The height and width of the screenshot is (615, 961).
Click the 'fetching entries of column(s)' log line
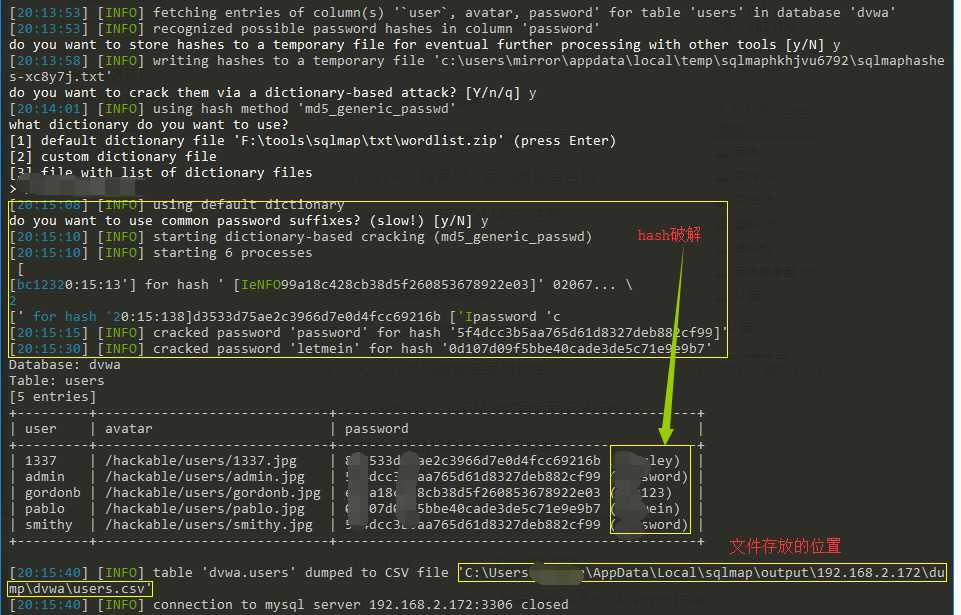[452, 13]
